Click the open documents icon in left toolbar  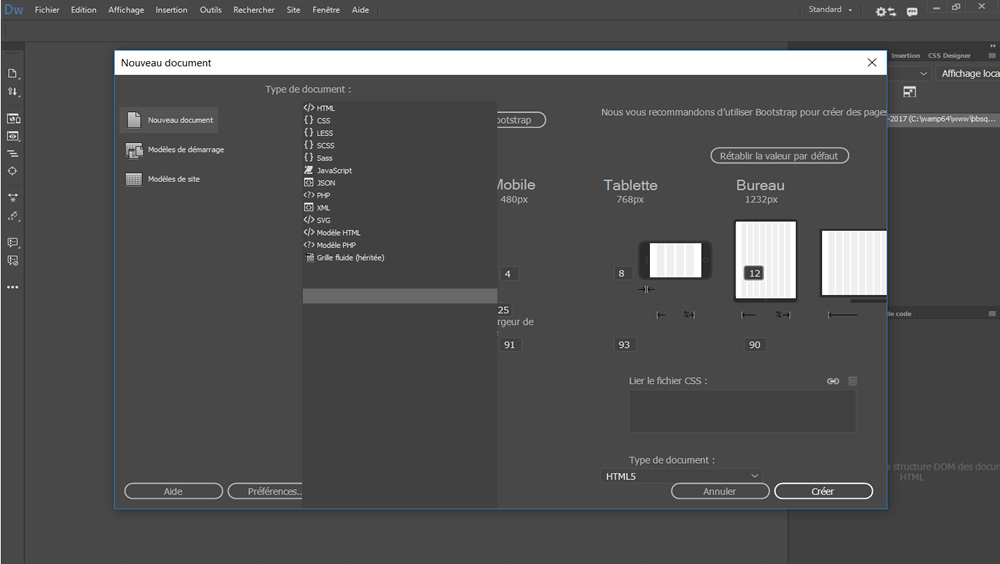[x=13, y=74]
